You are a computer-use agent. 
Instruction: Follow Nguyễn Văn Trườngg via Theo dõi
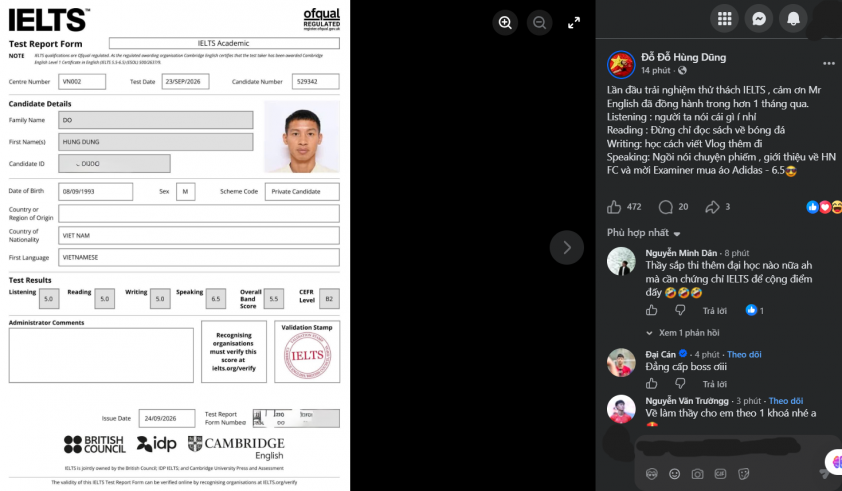(x=786, y=401)
